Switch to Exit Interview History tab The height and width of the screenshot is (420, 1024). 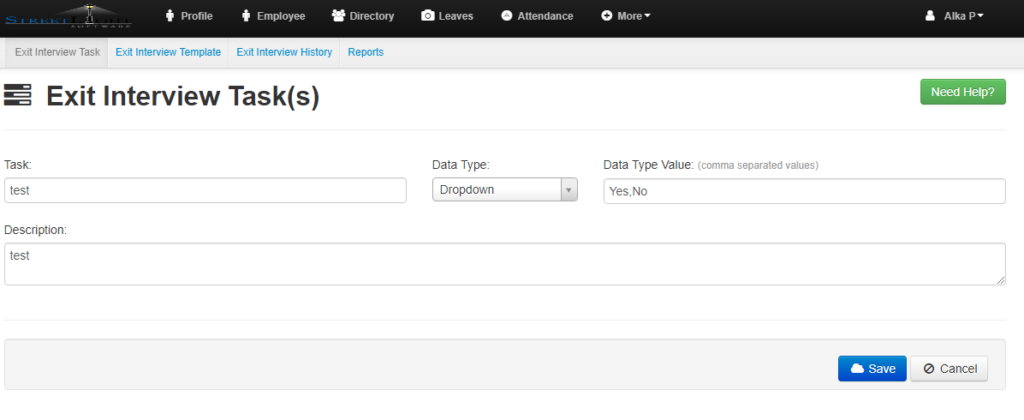(284, 52)
